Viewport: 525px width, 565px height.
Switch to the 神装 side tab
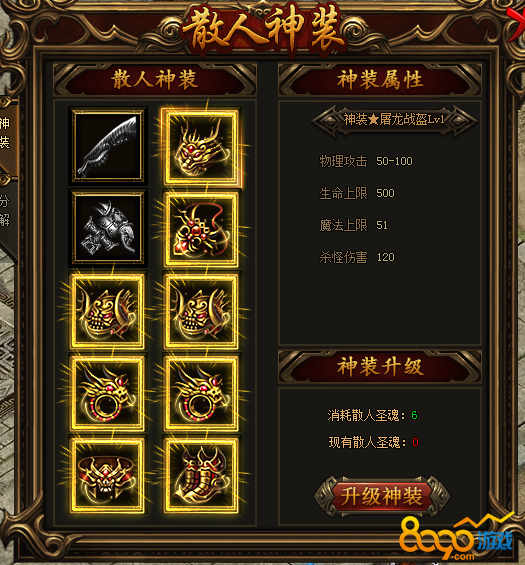pos(6,133)
